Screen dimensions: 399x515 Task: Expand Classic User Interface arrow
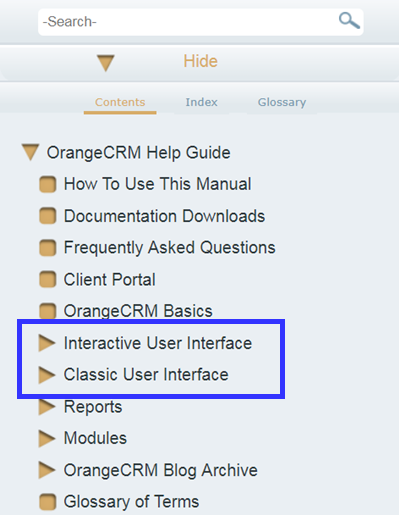click(47, 375)
